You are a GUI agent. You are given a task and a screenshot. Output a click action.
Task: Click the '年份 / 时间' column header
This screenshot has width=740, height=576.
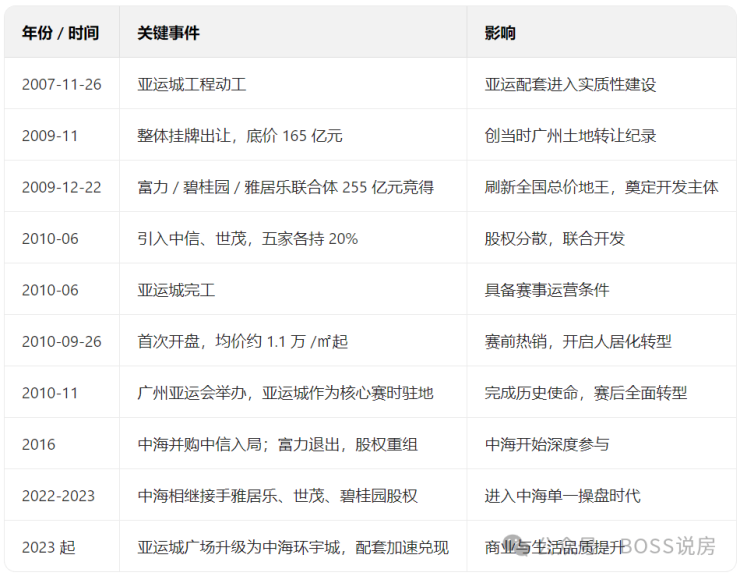click(x=60, y=33)
